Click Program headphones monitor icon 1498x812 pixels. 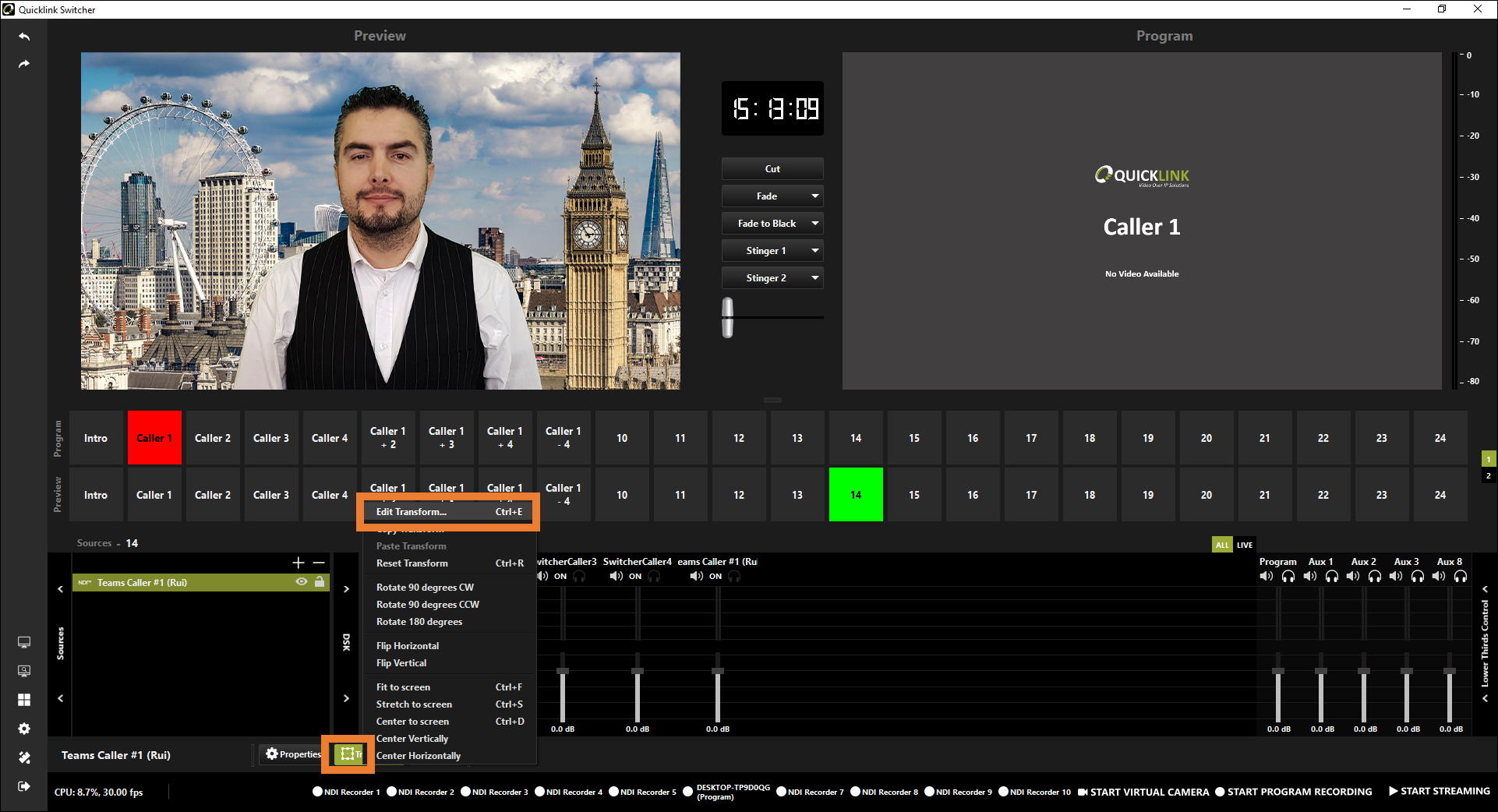coord(1288,577)
